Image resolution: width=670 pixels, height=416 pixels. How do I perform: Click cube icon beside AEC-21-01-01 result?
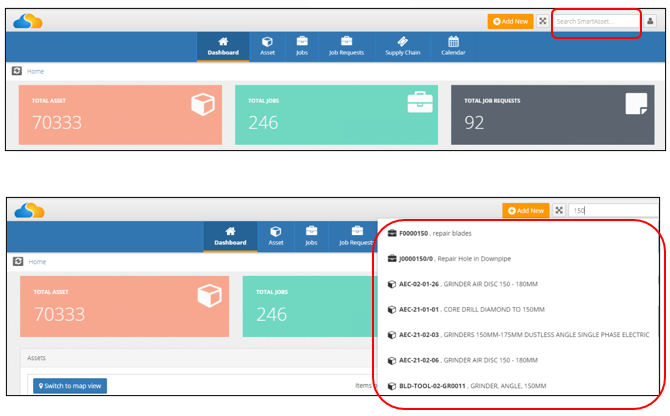pyautogui.click(x=391, y=310)
